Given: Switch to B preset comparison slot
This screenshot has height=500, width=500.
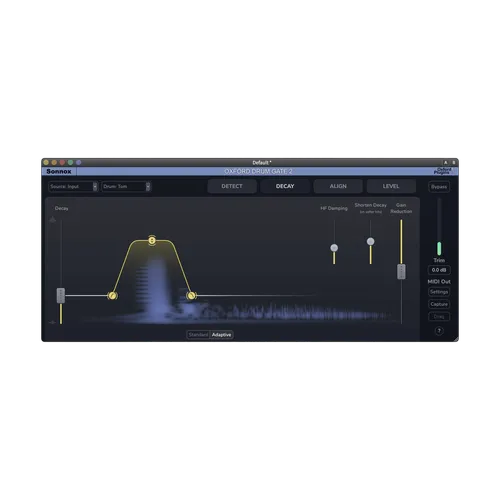Looking at the screenshot, I should click(454, 162).
